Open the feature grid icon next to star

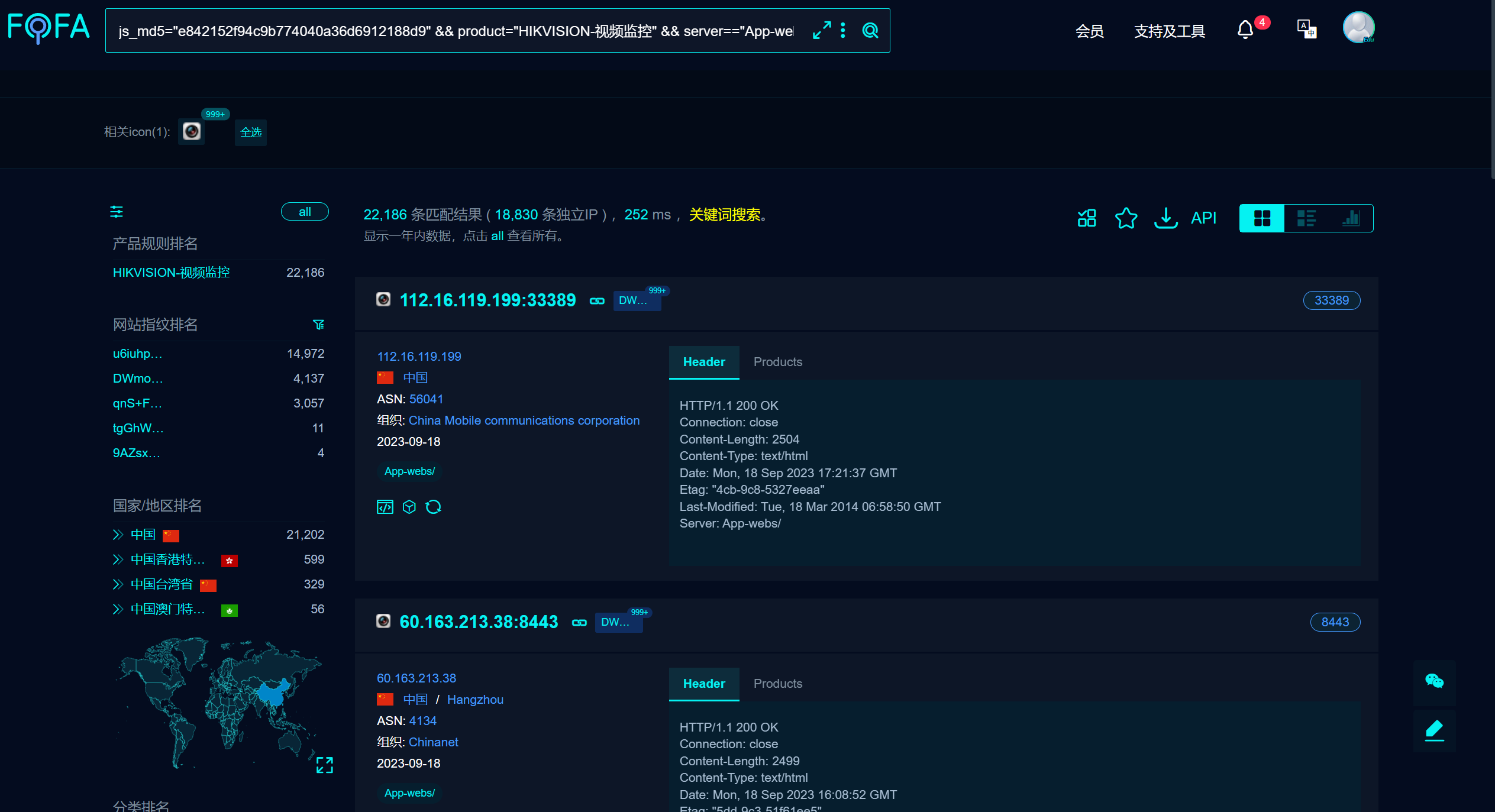(x=1087, y=218)
